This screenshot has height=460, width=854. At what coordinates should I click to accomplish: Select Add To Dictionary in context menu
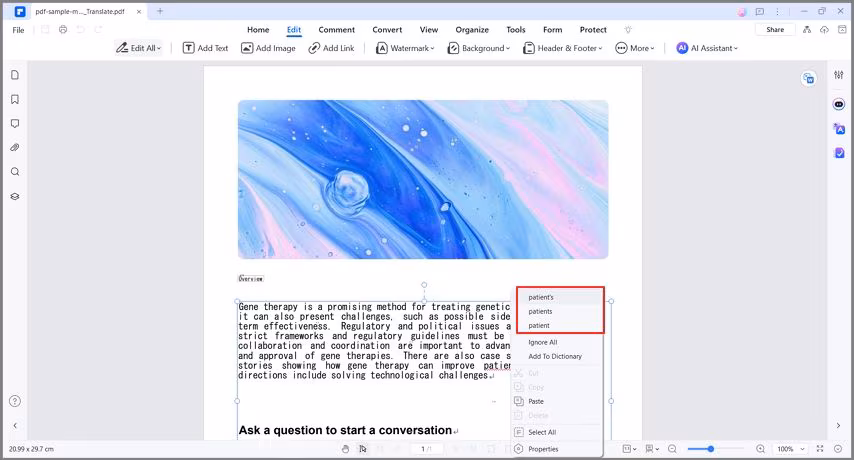557,357
